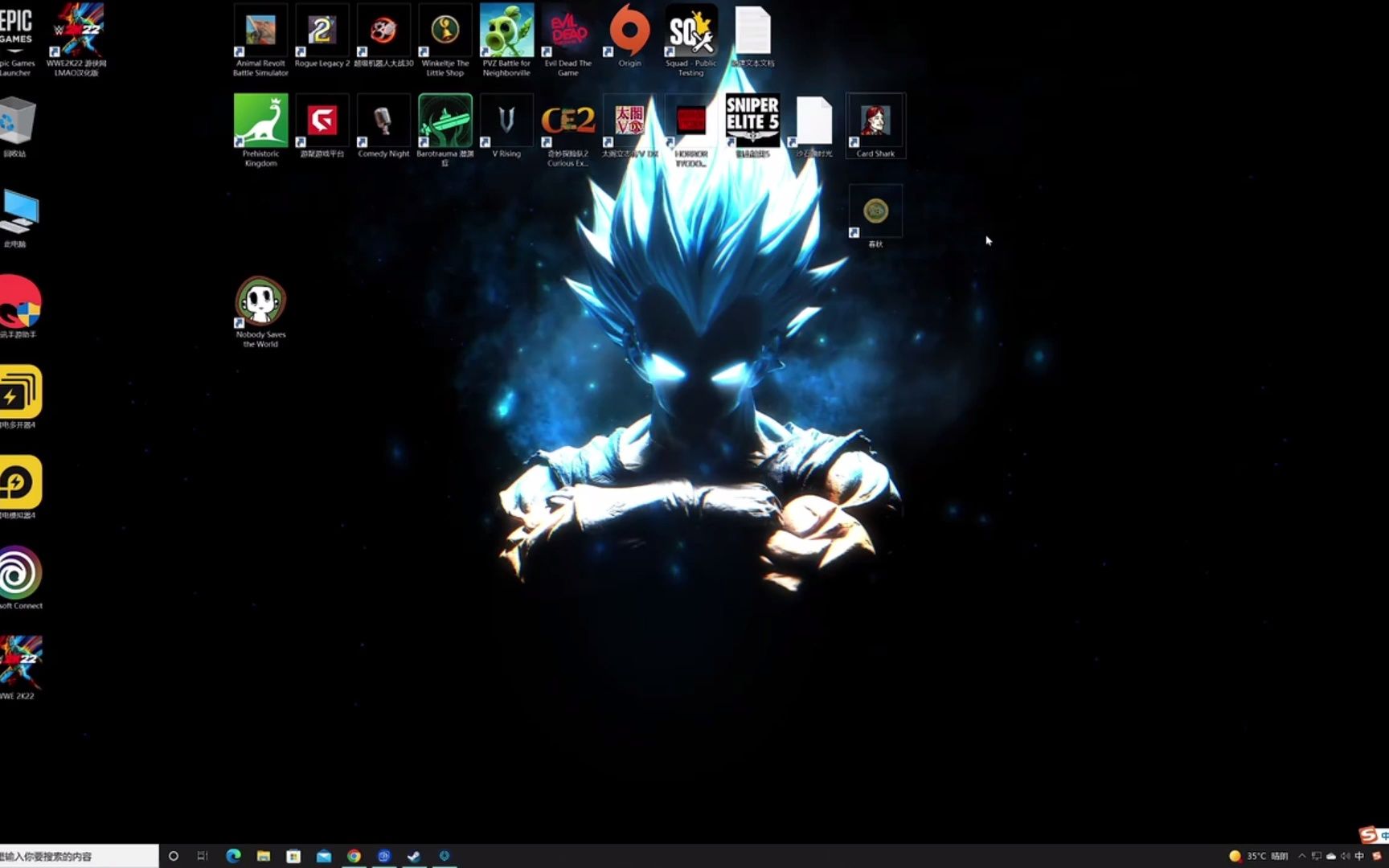
Task: Launch PVZ Battle for Neighborville
Action: point(506,39)
